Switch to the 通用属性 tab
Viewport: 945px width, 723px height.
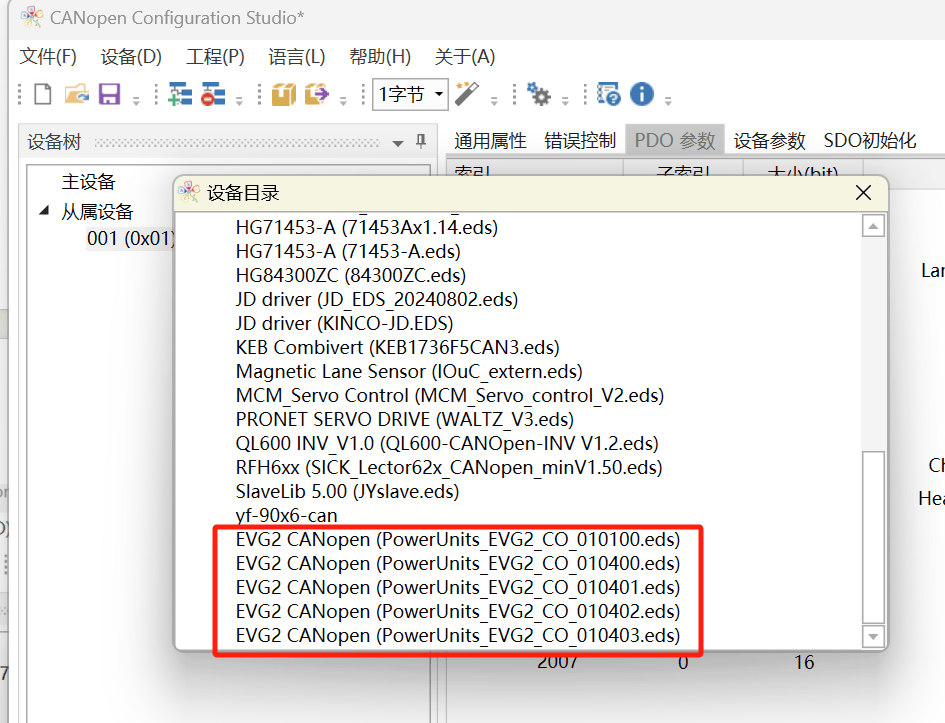[490, 140]
